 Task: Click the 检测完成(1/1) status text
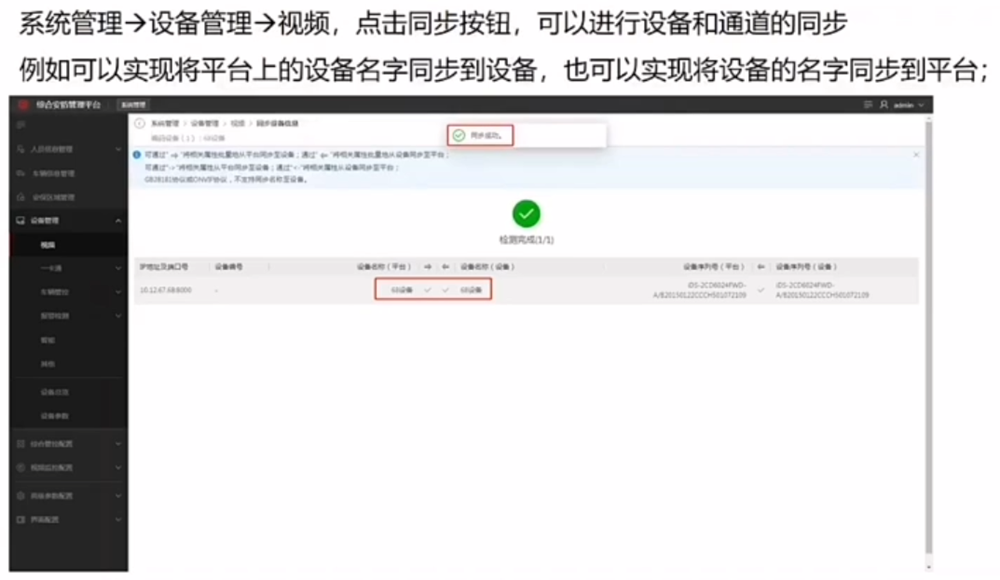tap(526, 240)
